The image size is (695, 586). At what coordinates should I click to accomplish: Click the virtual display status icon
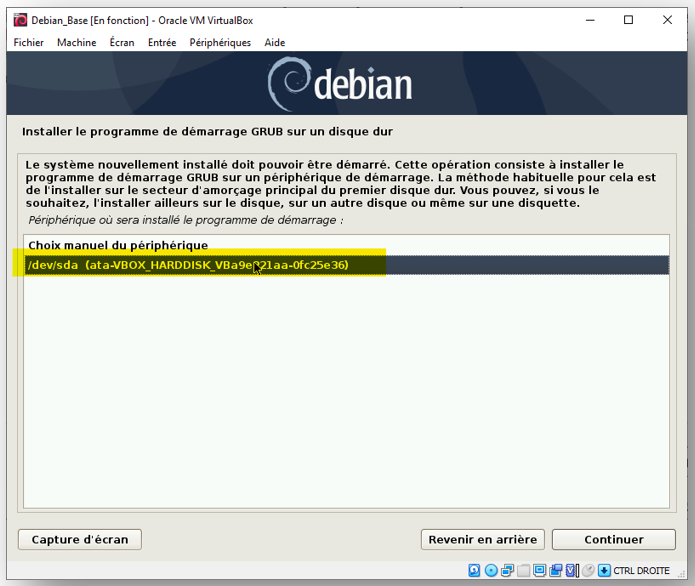click(539, 570)
